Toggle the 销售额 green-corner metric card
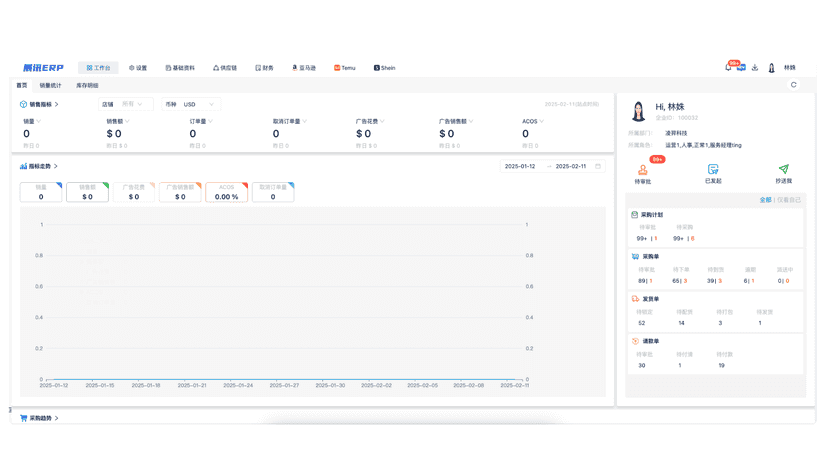The height and width of the screenshot is (466, 828). (x=88, y=192)
